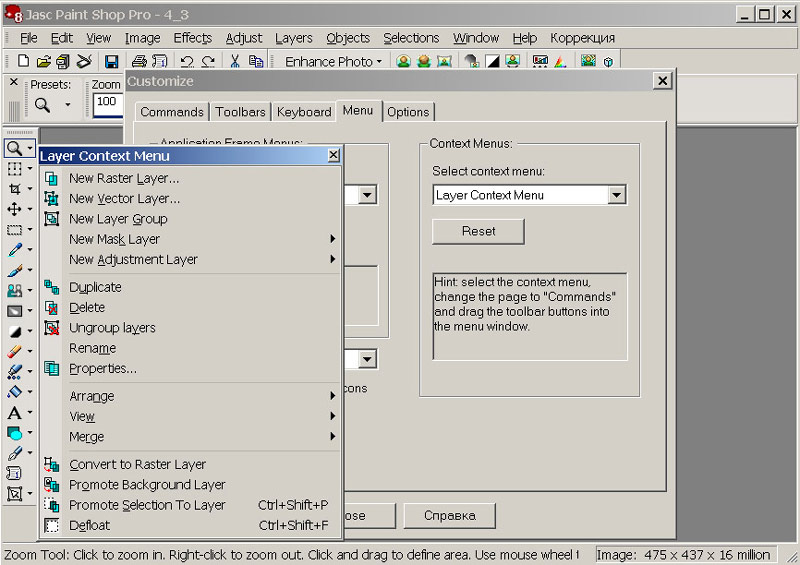Expand the Arrange submenu arrow

tap(333, 396)
